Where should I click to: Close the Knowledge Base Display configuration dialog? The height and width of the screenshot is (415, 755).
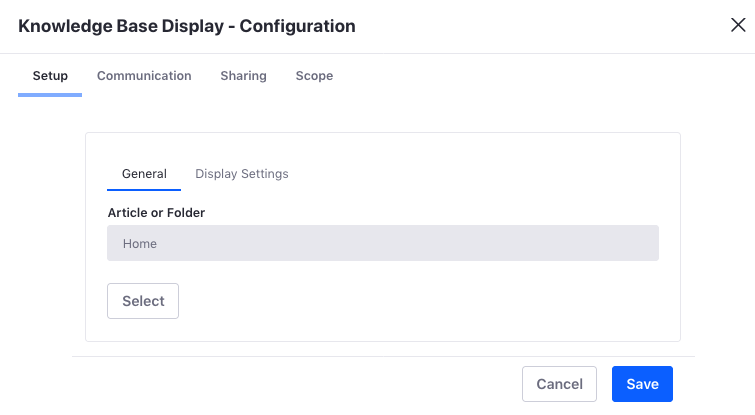coord(738,25)
